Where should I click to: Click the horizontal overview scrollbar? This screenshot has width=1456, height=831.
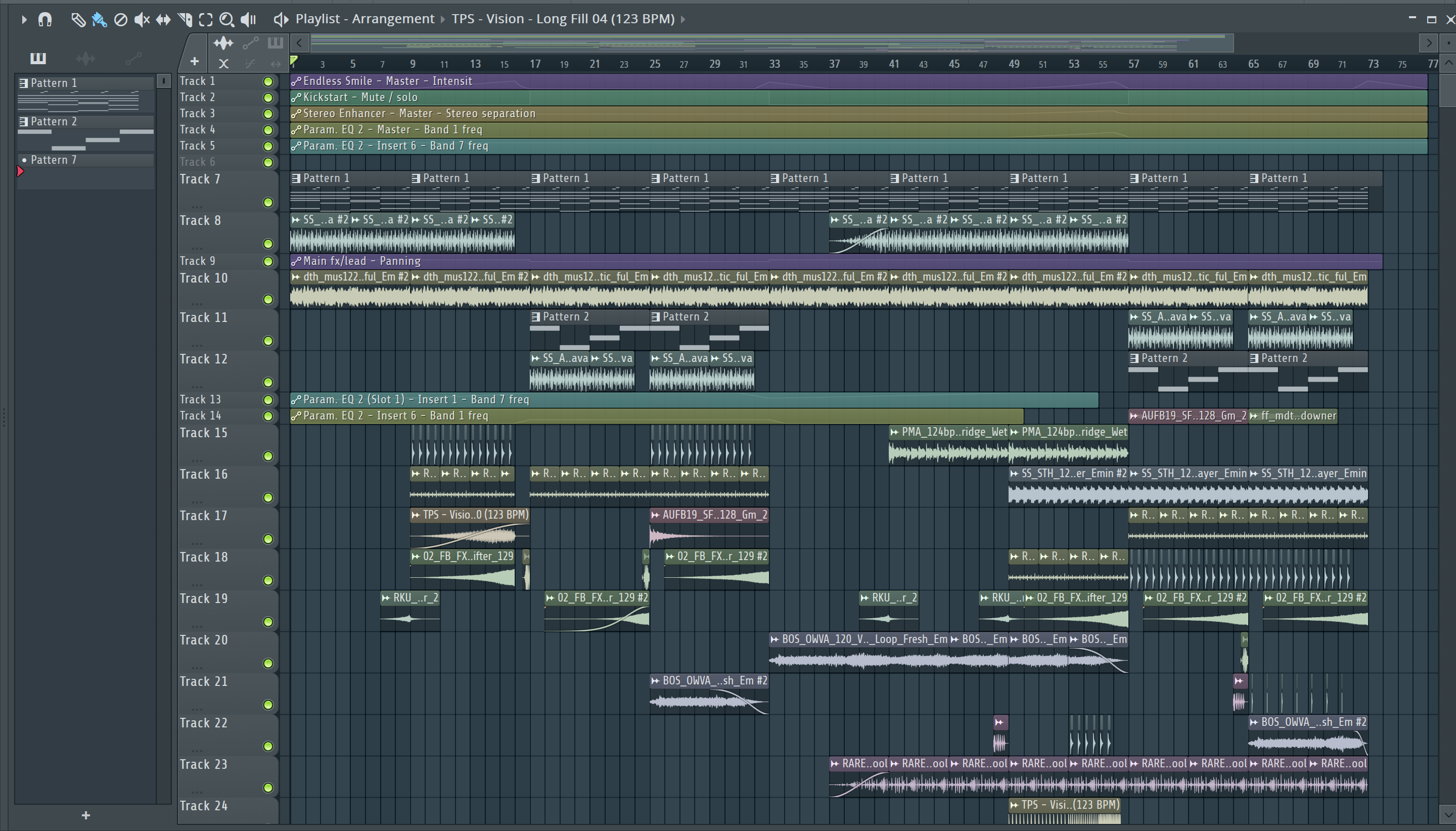click(x=771, y=43)
